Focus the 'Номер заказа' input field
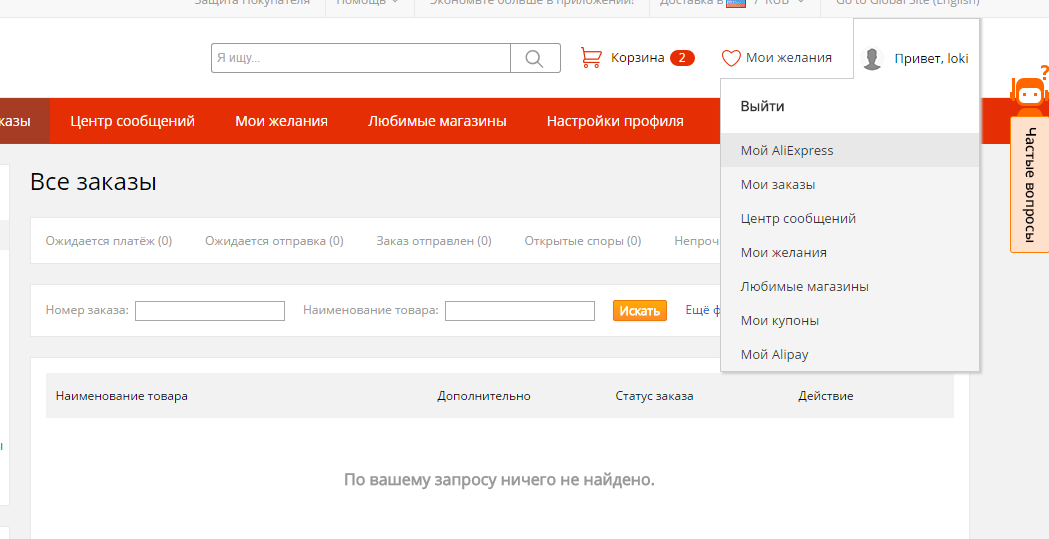The width and height of the screenshot is (1049, 539). click(x=210, y=311)
